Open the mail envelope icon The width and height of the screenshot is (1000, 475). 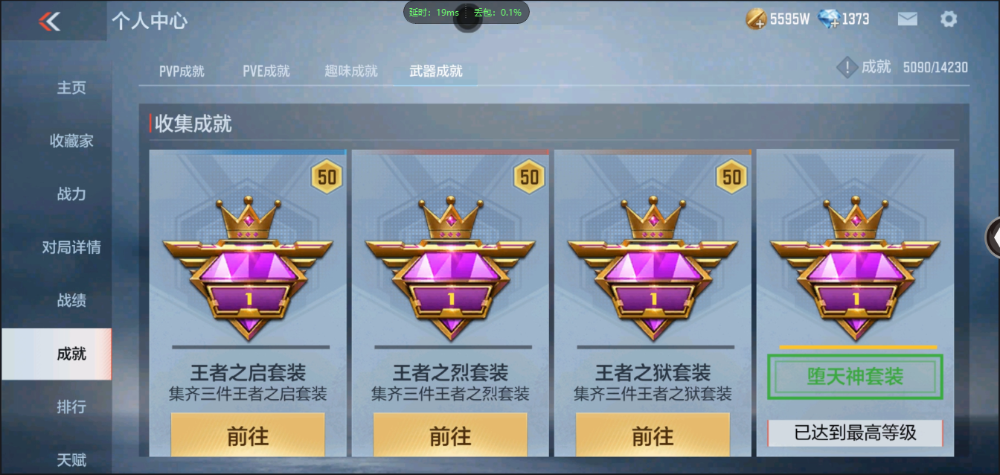coord(908,19)
